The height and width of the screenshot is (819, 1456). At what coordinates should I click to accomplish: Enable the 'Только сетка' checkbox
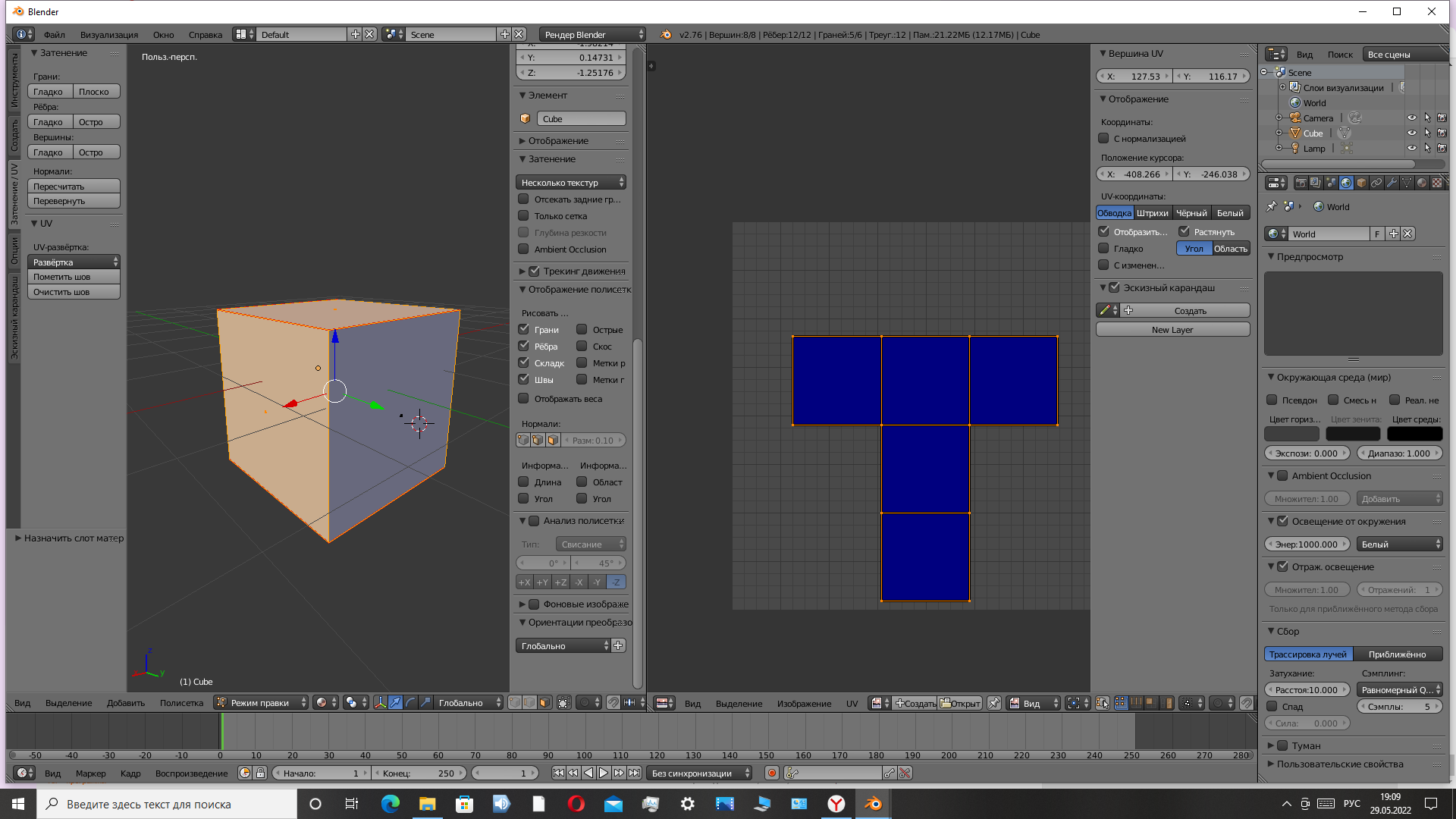pyautogui.click(x=523, y=216)
